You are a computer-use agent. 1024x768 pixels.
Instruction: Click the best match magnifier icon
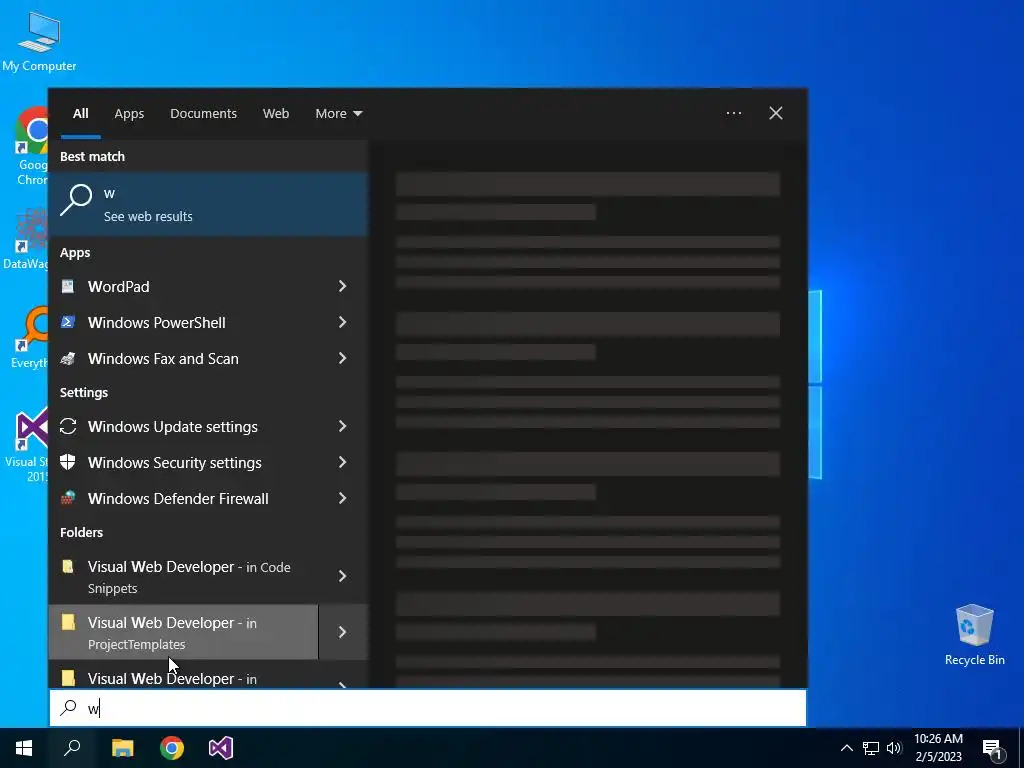pyautogui.click(x=76, y=200)
